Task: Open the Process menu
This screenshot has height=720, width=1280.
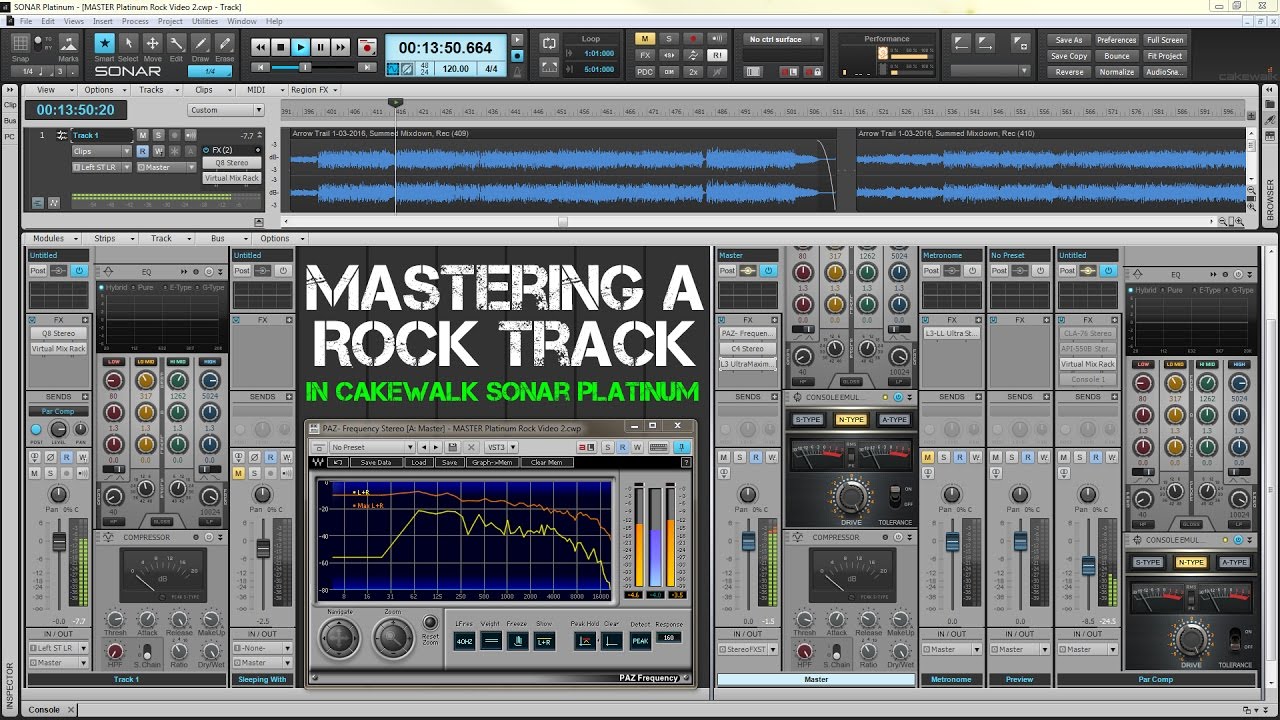Action: 135,21
